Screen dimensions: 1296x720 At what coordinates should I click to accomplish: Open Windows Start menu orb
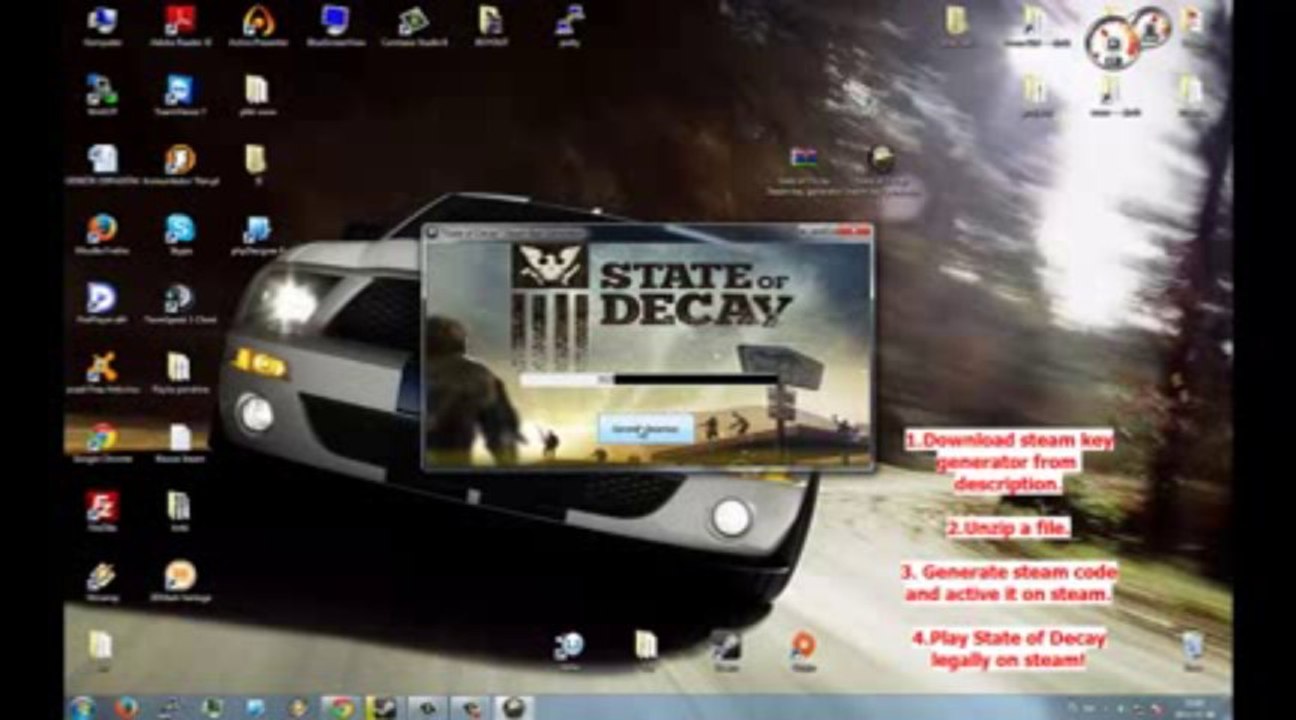(x=82, y=707)
